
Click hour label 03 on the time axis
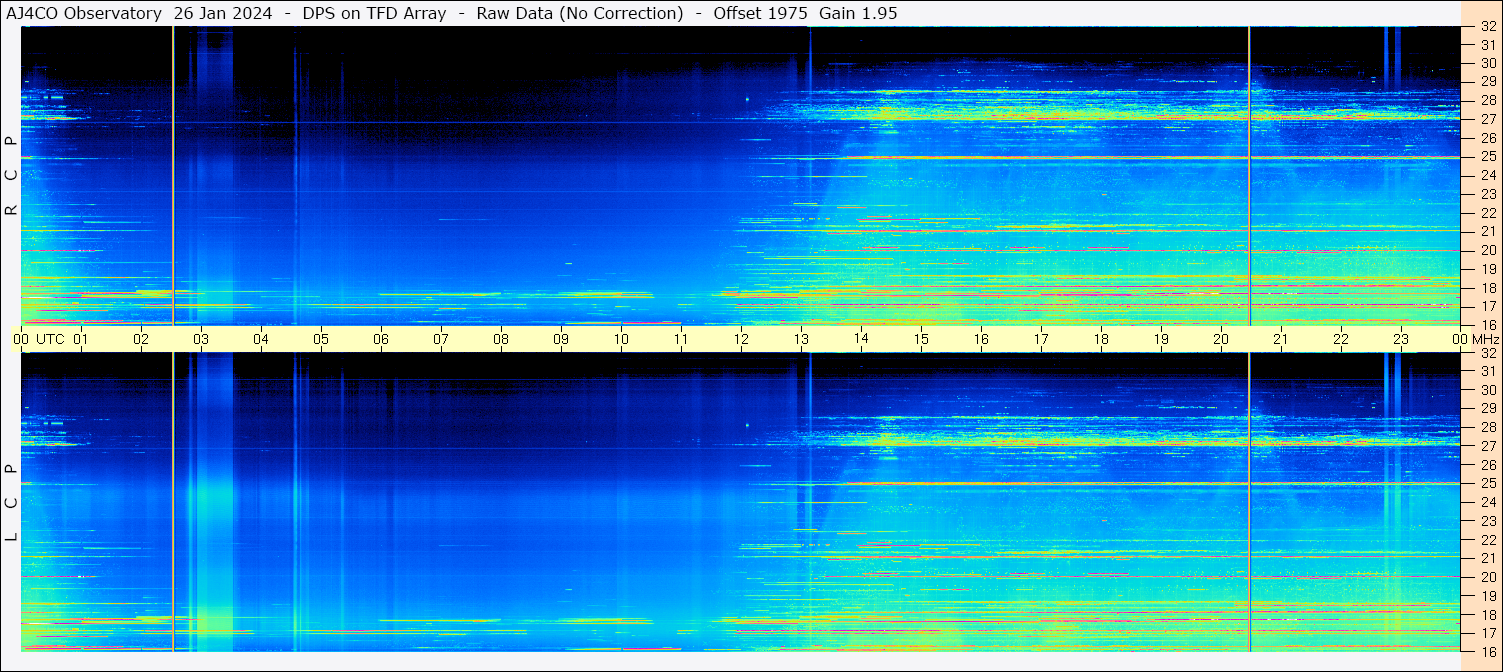coord(201,339)
